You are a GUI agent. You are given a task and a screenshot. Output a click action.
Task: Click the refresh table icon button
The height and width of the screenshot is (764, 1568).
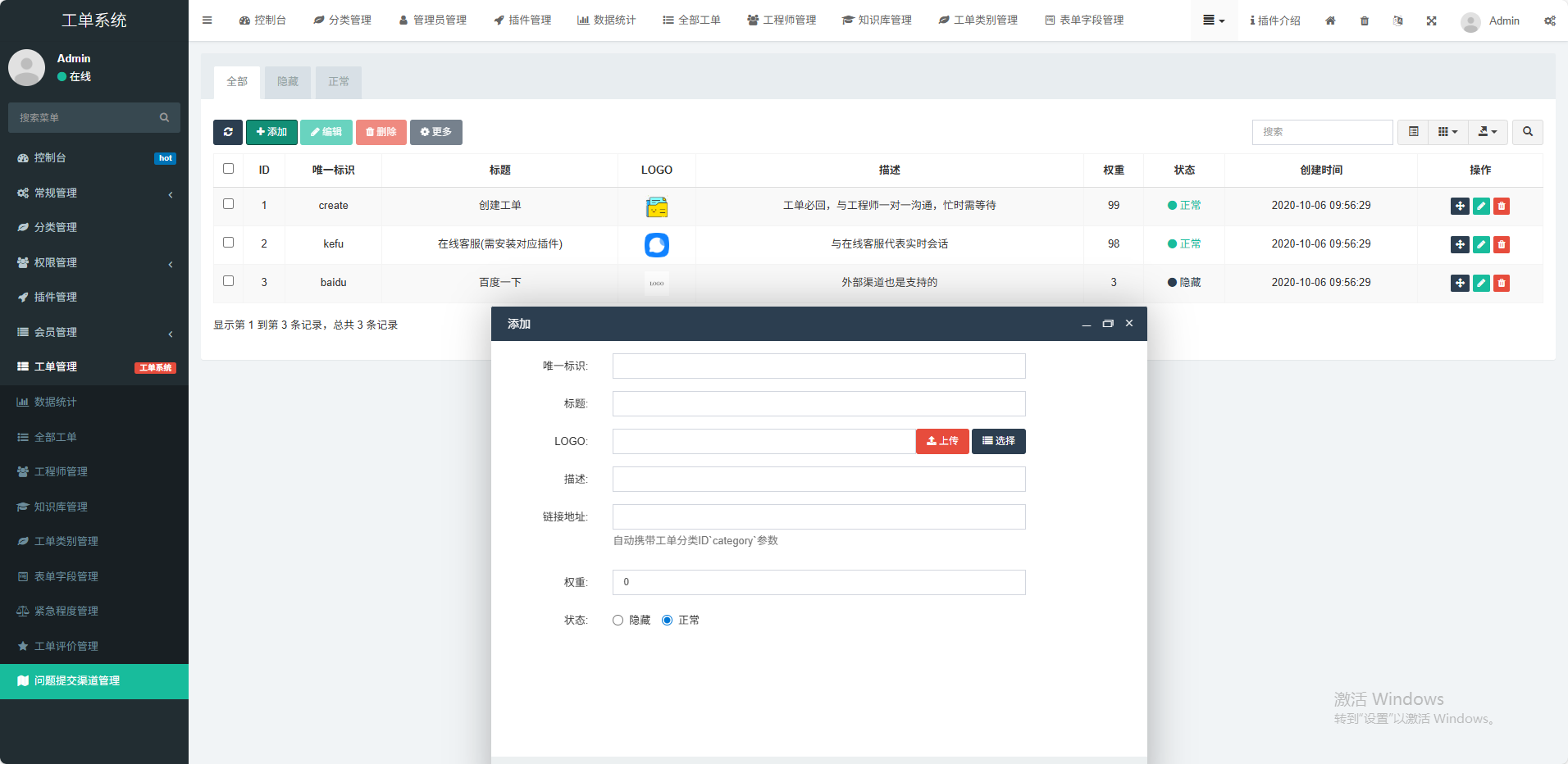(x=227, y=132)
